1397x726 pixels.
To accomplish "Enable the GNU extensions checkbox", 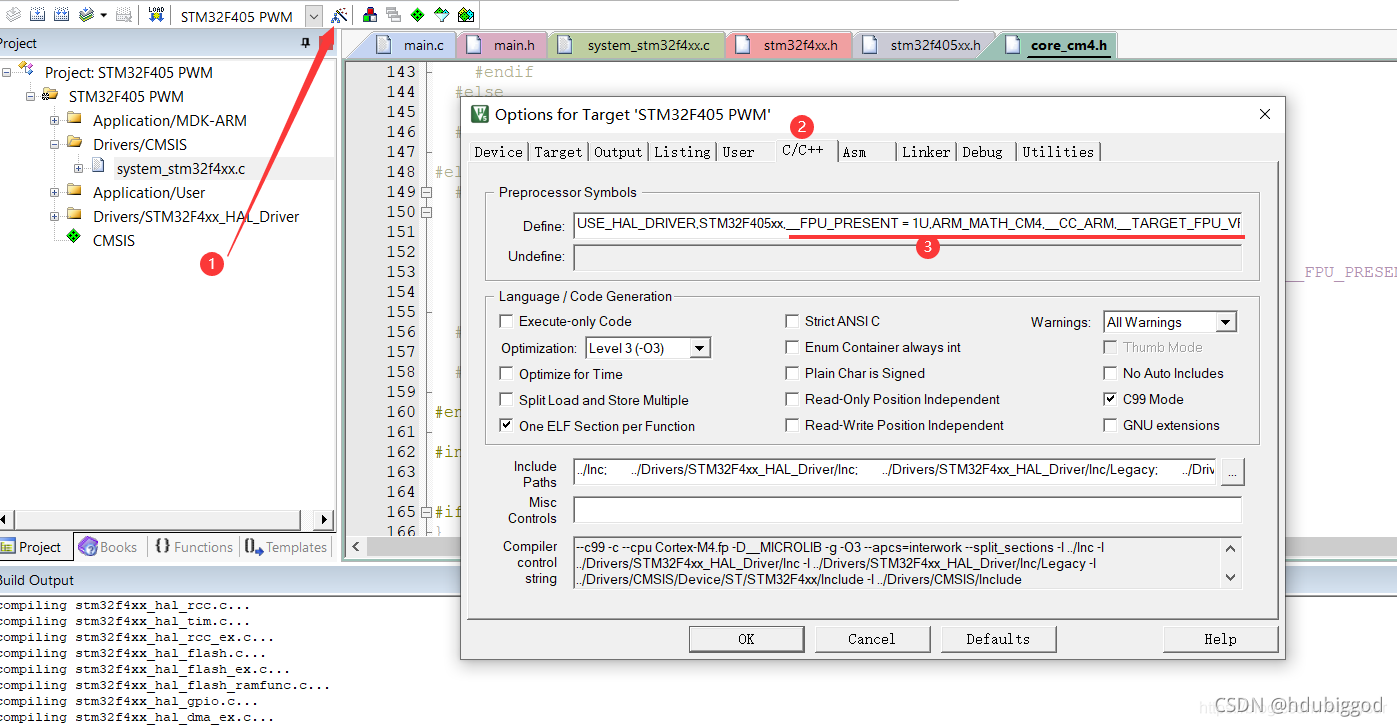I will point(1110,425).
